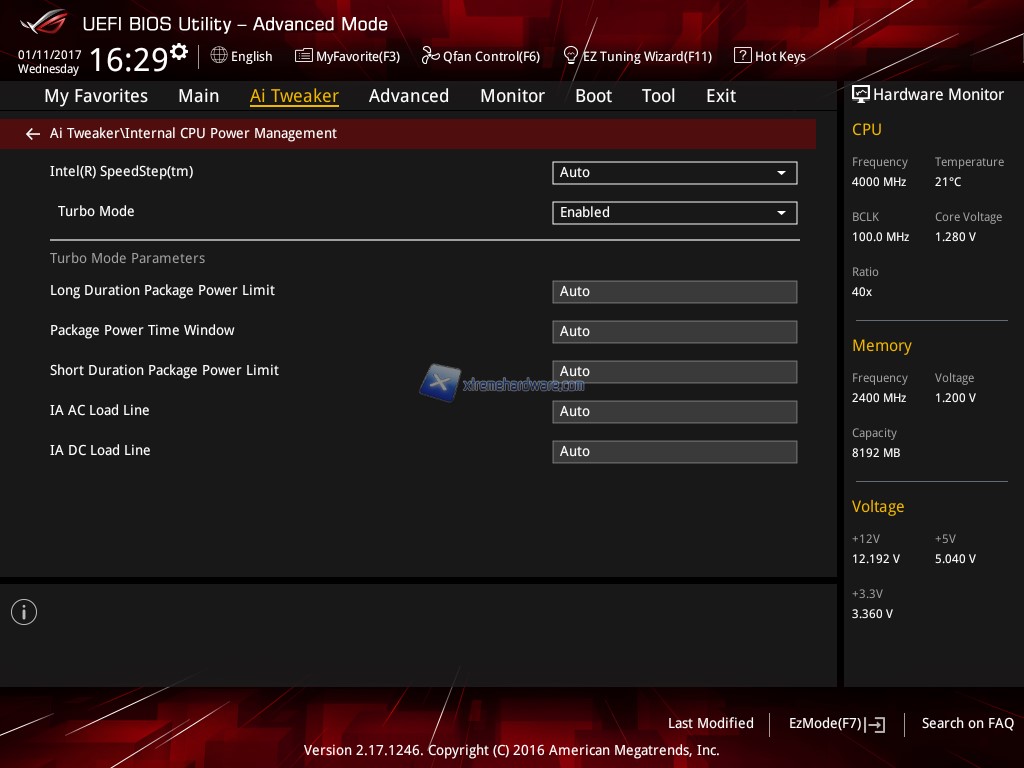
Task: Click the Last Modified button
Action: pos(710,724)
